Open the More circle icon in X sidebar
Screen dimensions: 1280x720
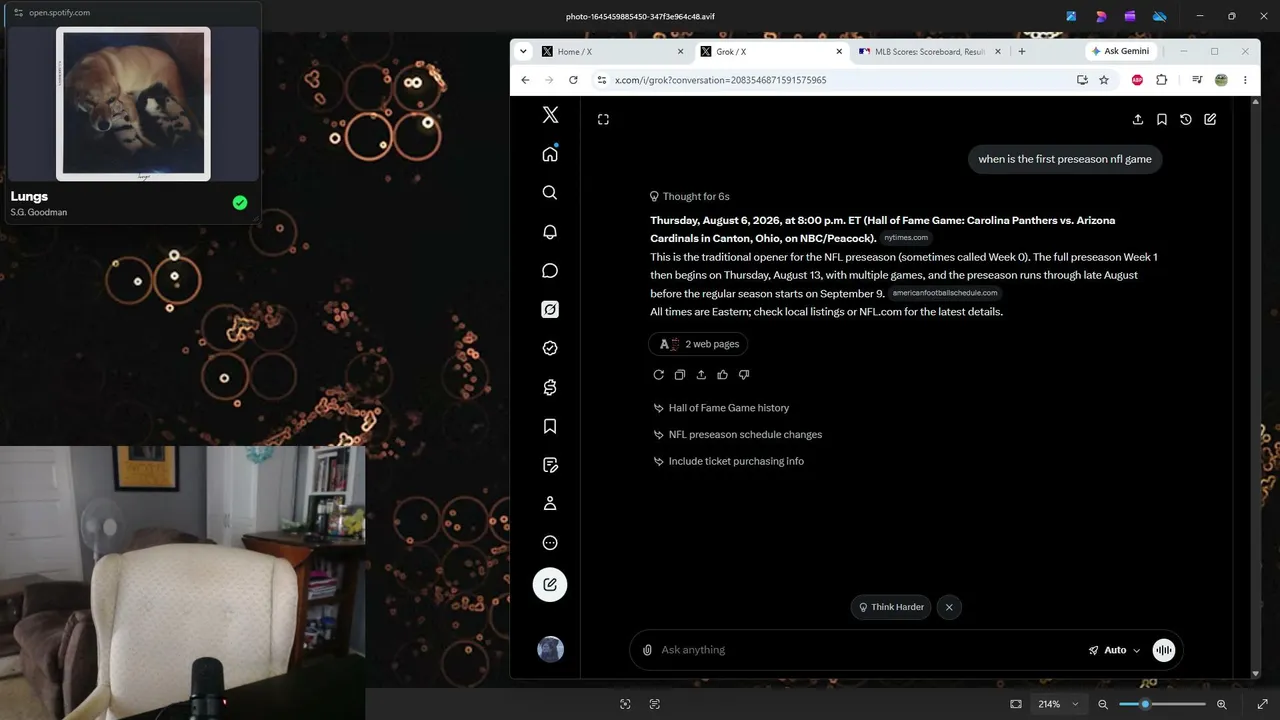(x=550, y=543)
